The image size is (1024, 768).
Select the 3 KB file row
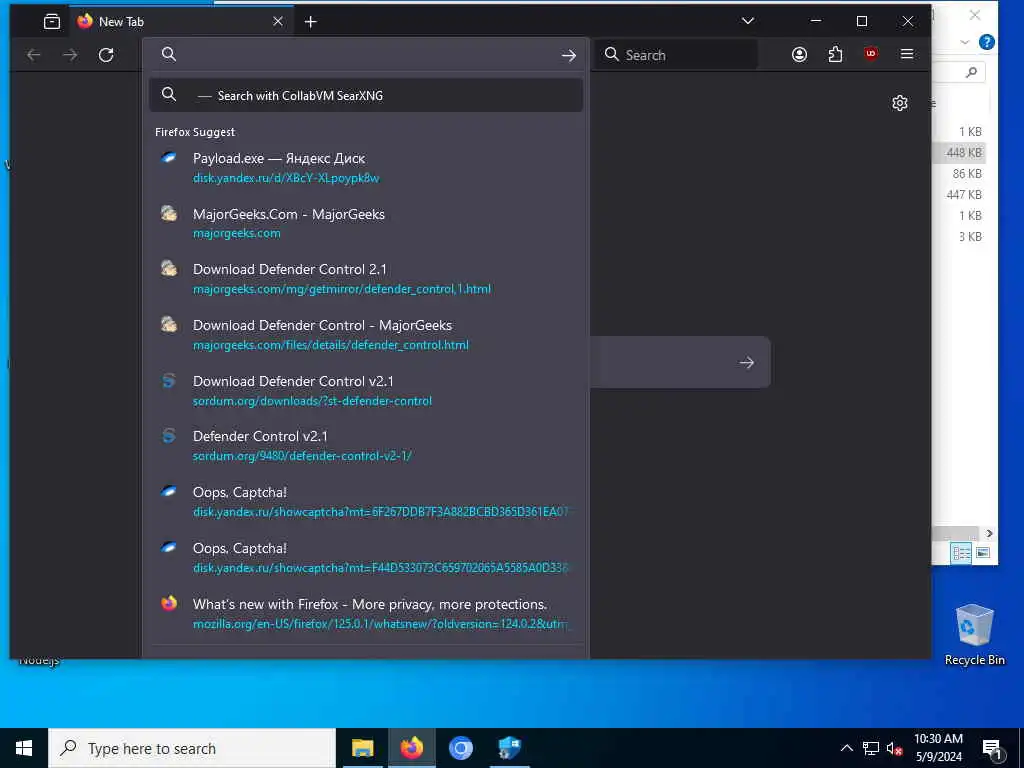point(959,236)
